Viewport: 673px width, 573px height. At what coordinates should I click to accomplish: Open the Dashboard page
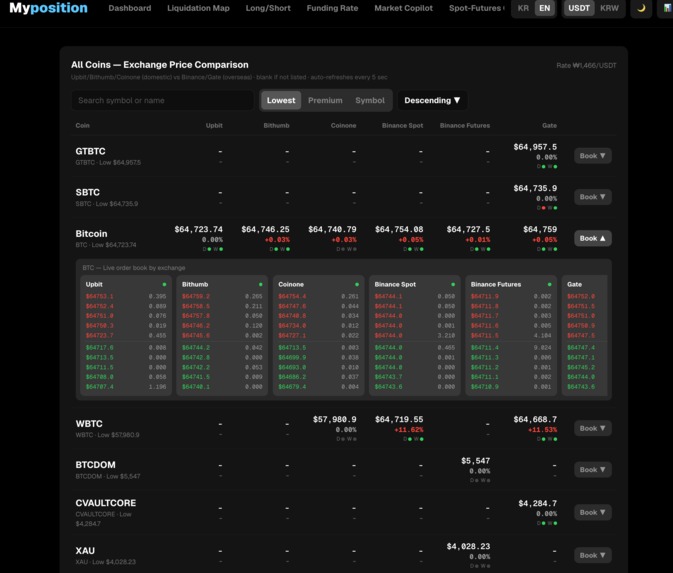point(130,8)
